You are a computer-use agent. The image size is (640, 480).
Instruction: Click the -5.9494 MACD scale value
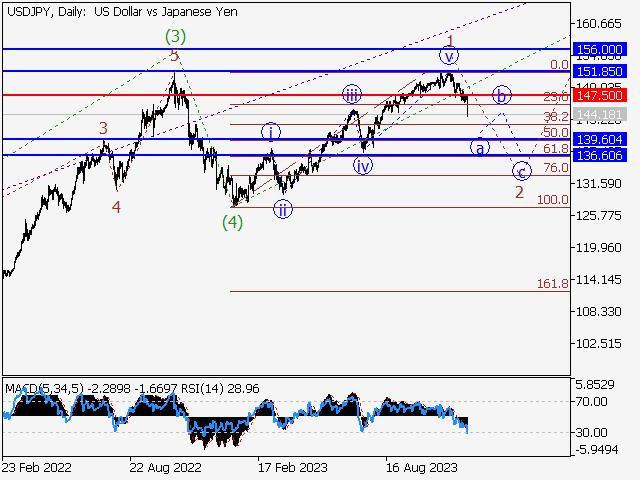(597, 450)
